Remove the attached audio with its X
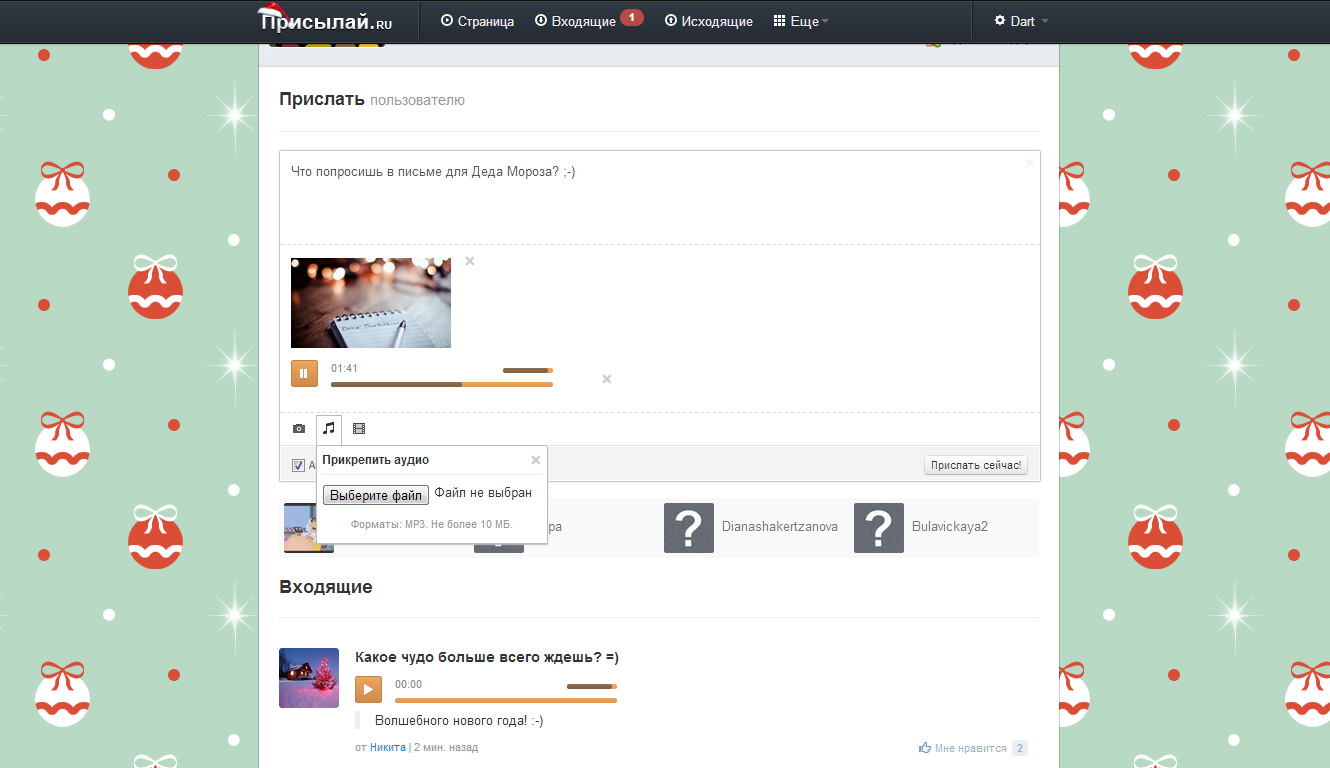This screenshot has height=768, width=1330. pyautogui.click(x=606, y=379)
